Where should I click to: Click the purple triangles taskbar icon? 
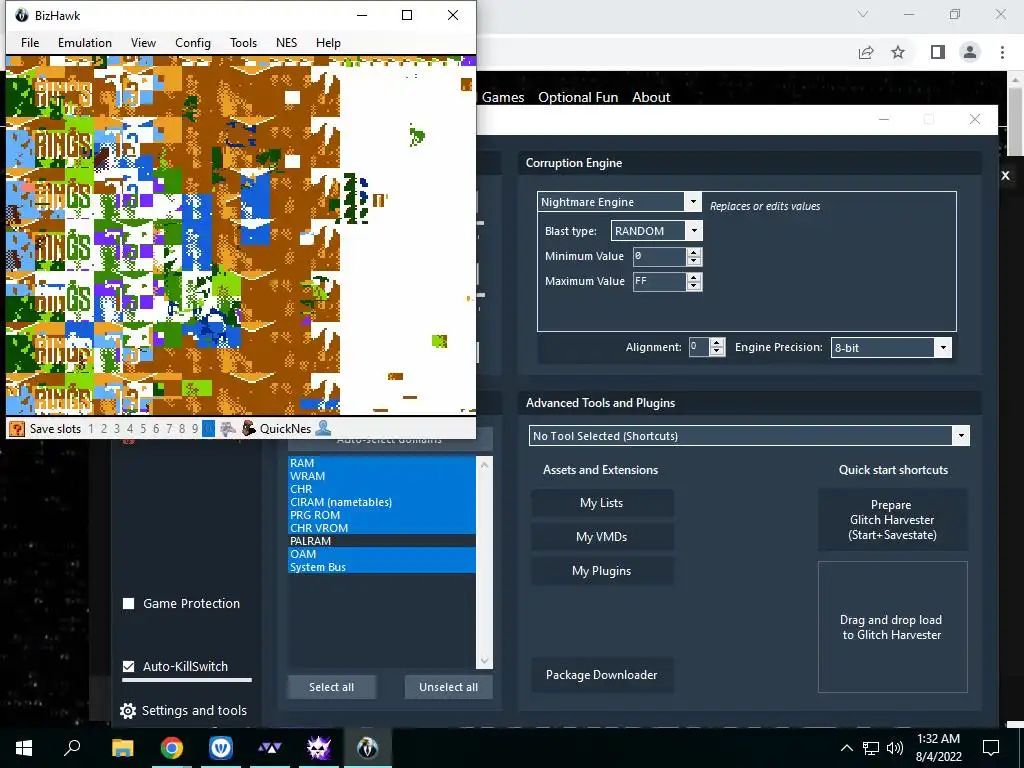(269, 748)
